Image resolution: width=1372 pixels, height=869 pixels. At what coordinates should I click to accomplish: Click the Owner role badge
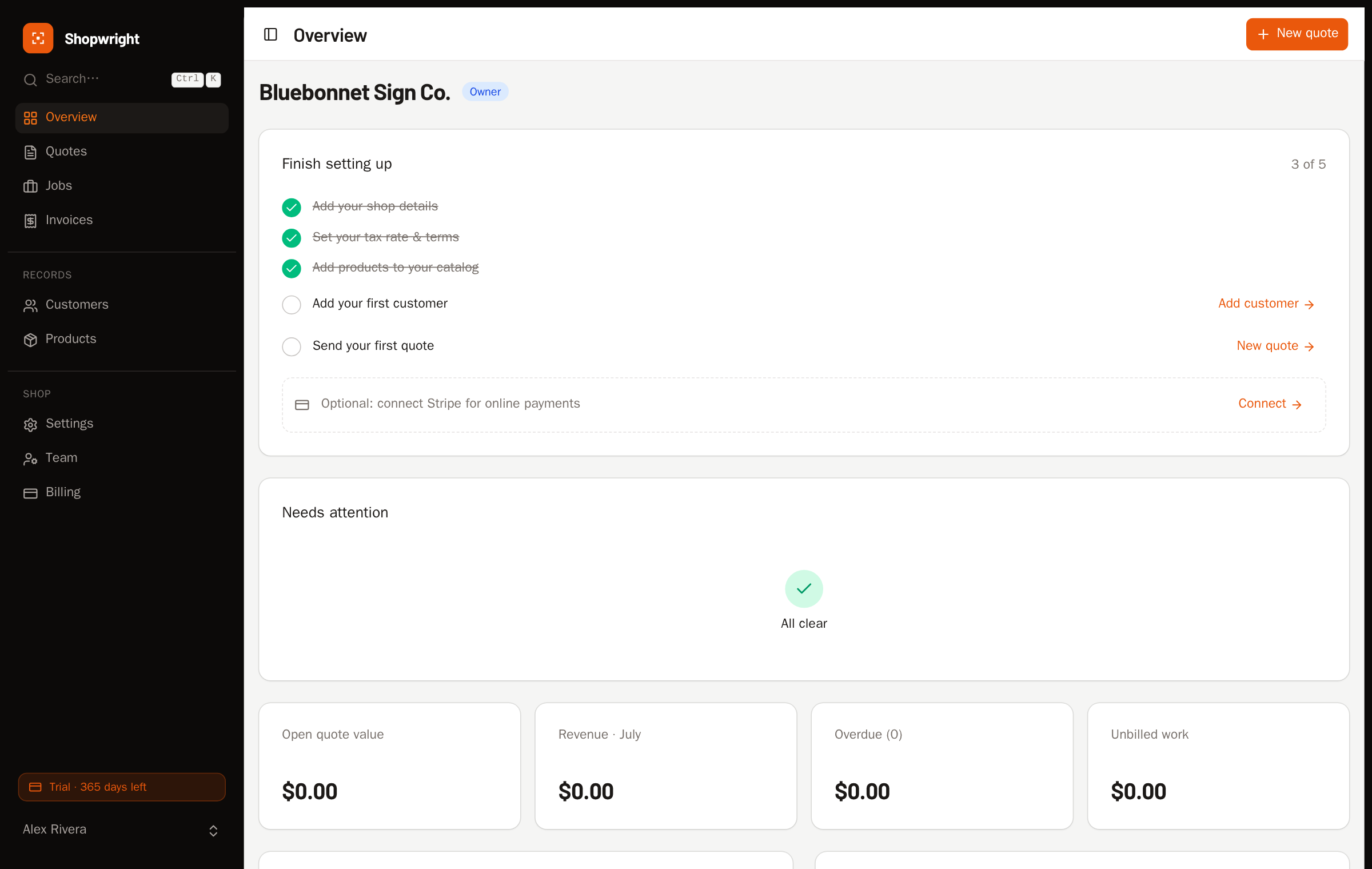pos(485,91)
